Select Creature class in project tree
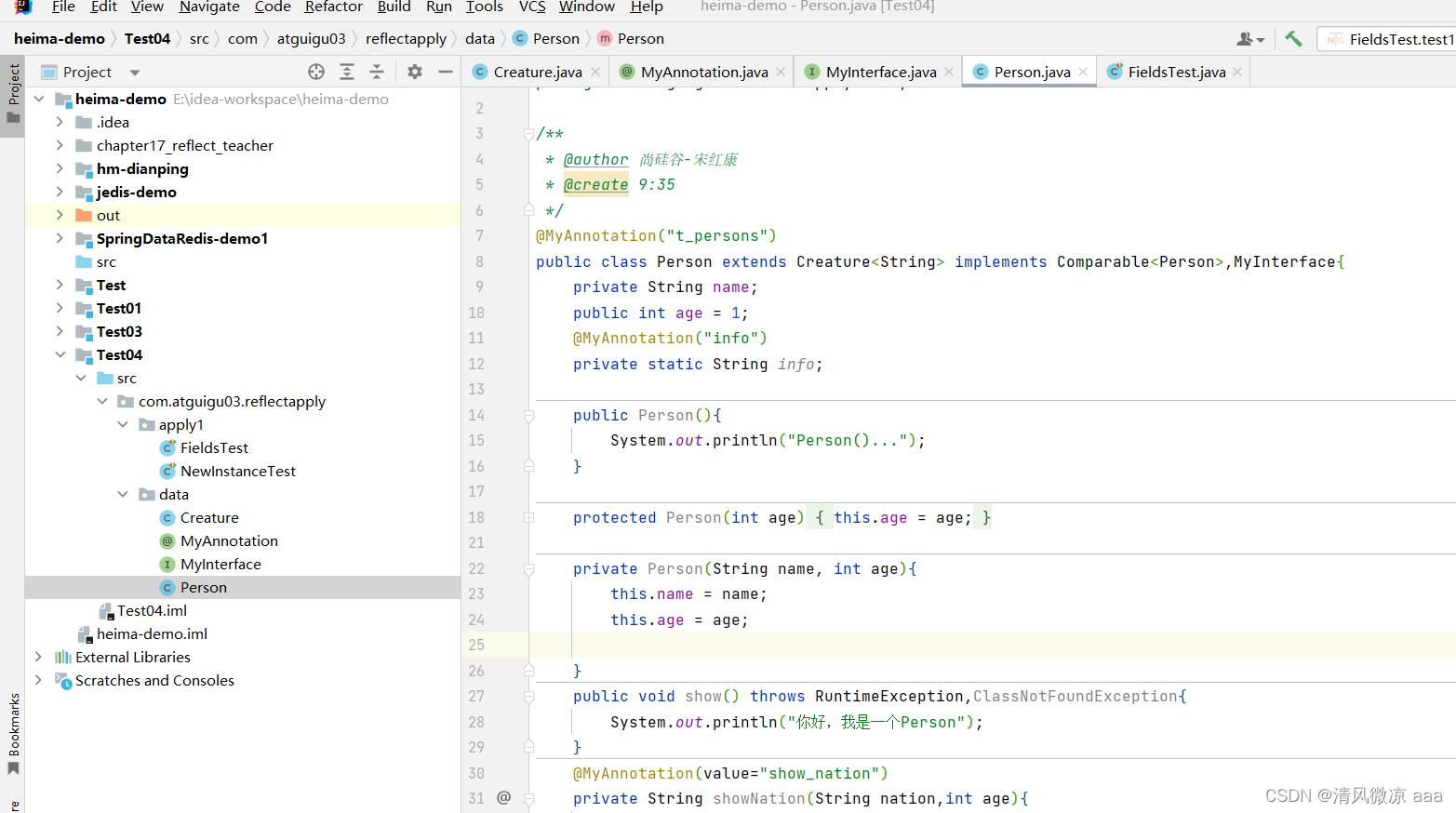 [x=208, y=517]
